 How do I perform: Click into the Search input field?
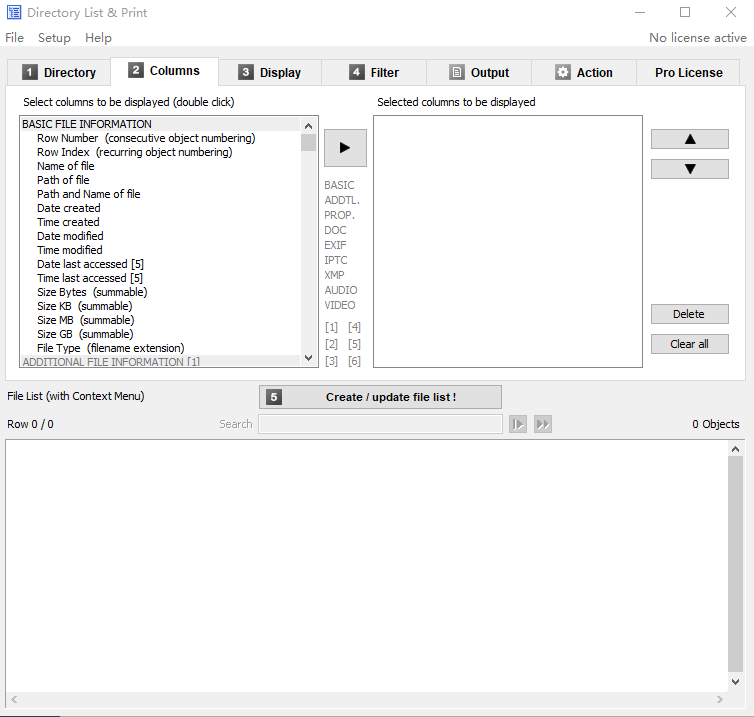pyautogui.click(x=380, y=424)
